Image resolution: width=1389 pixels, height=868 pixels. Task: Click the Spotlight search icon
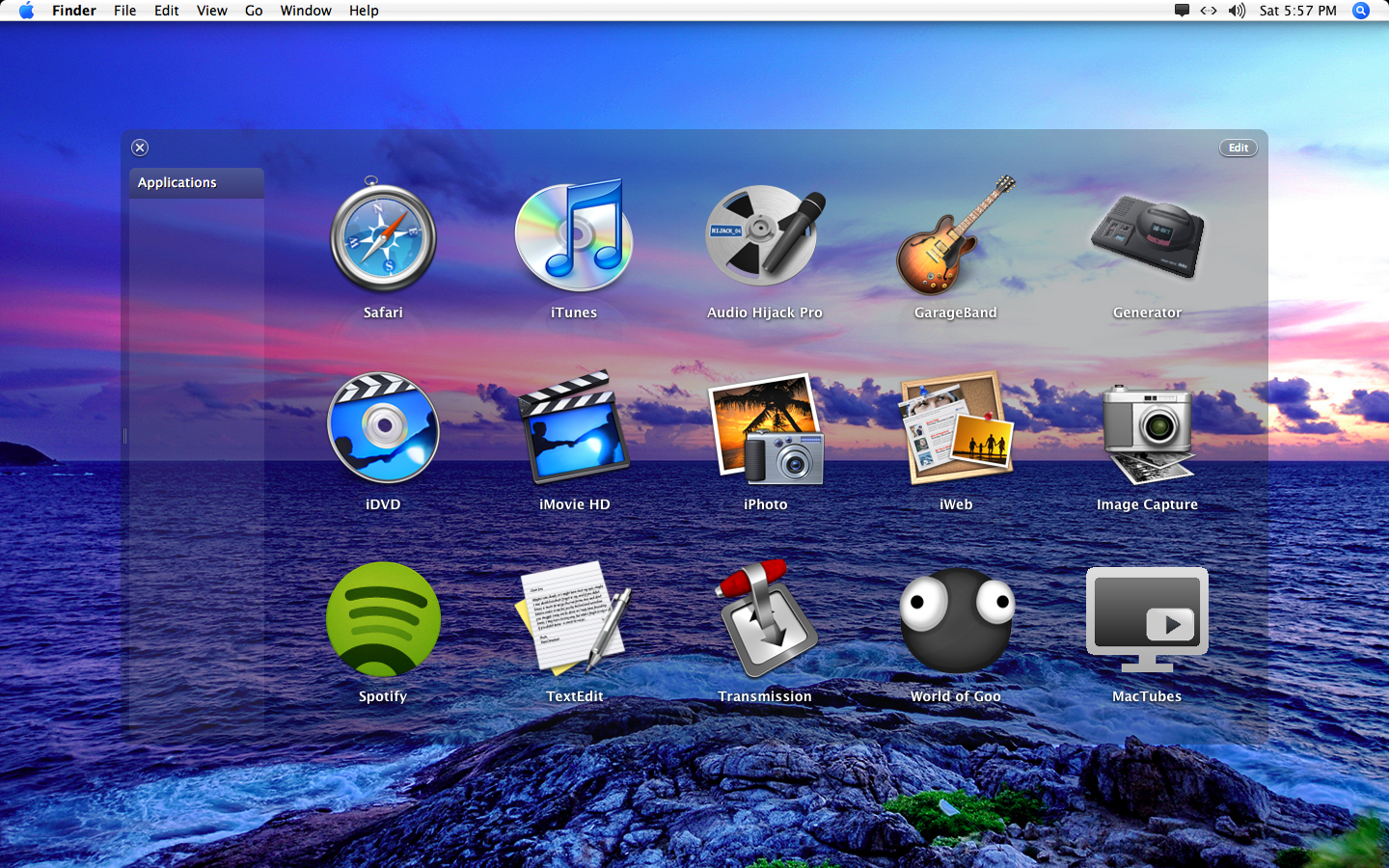(1361, 11)
